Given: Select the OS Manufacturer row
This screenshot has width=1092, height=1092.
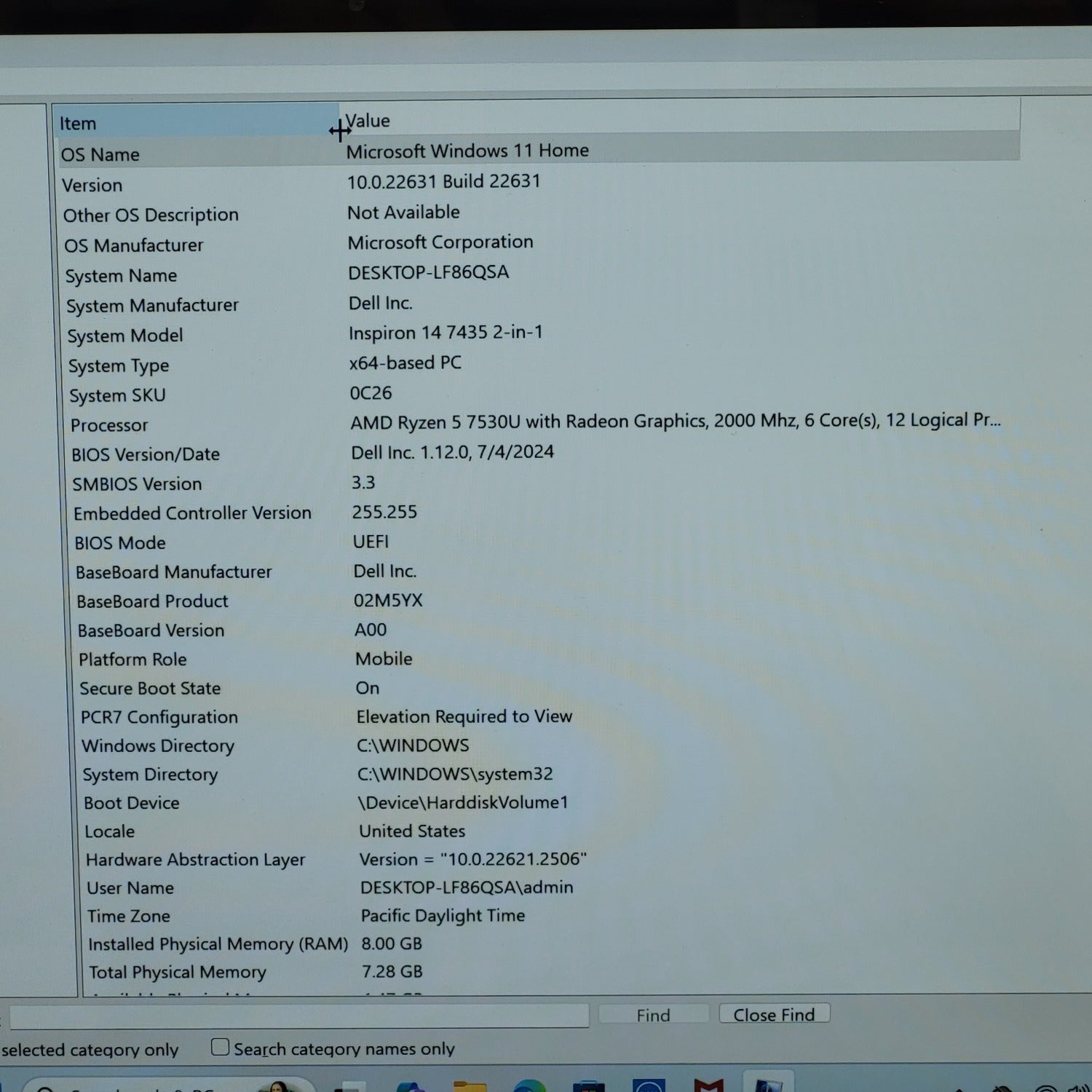Looking at the screenshot, I should pos(540,242).
